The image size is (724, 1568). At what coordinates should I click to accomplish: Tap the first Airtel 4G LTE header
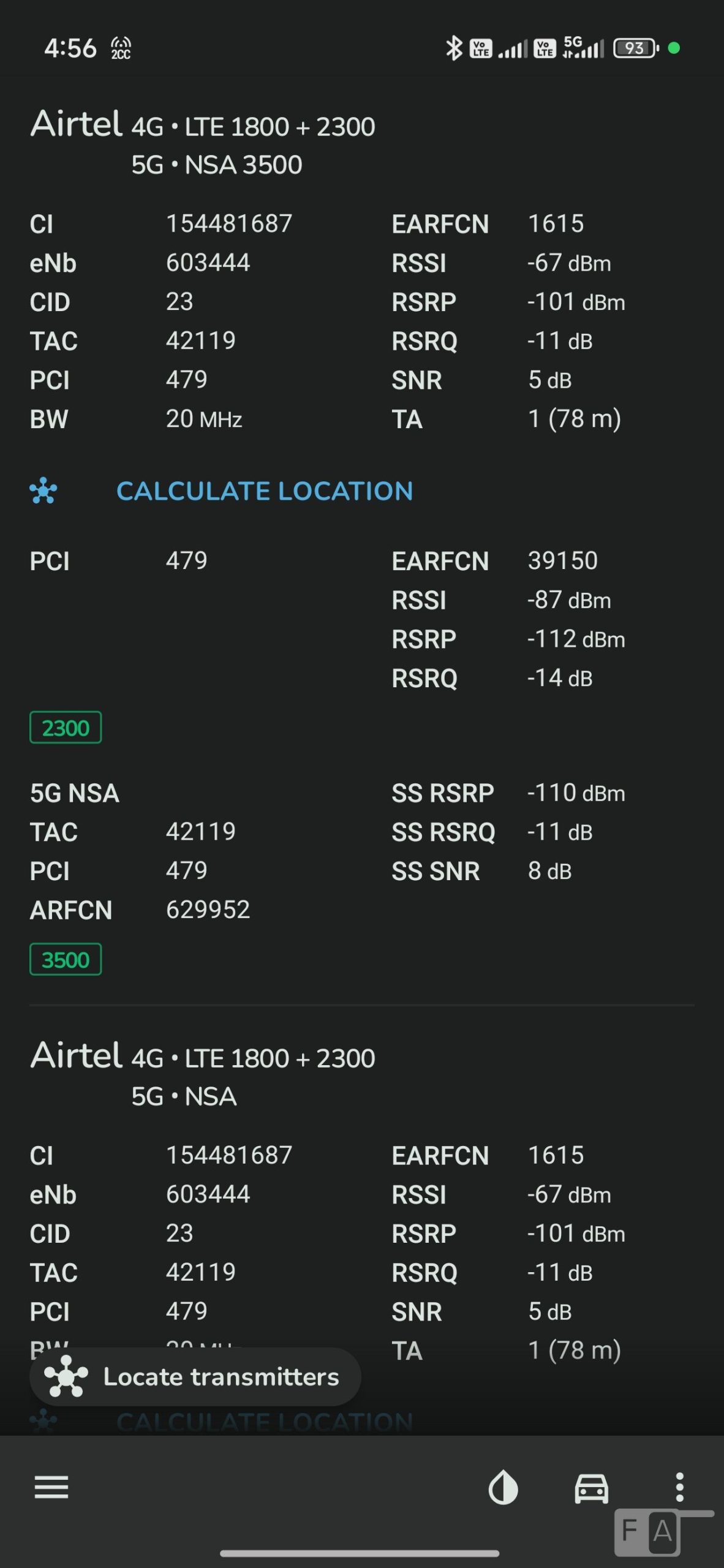203,126
